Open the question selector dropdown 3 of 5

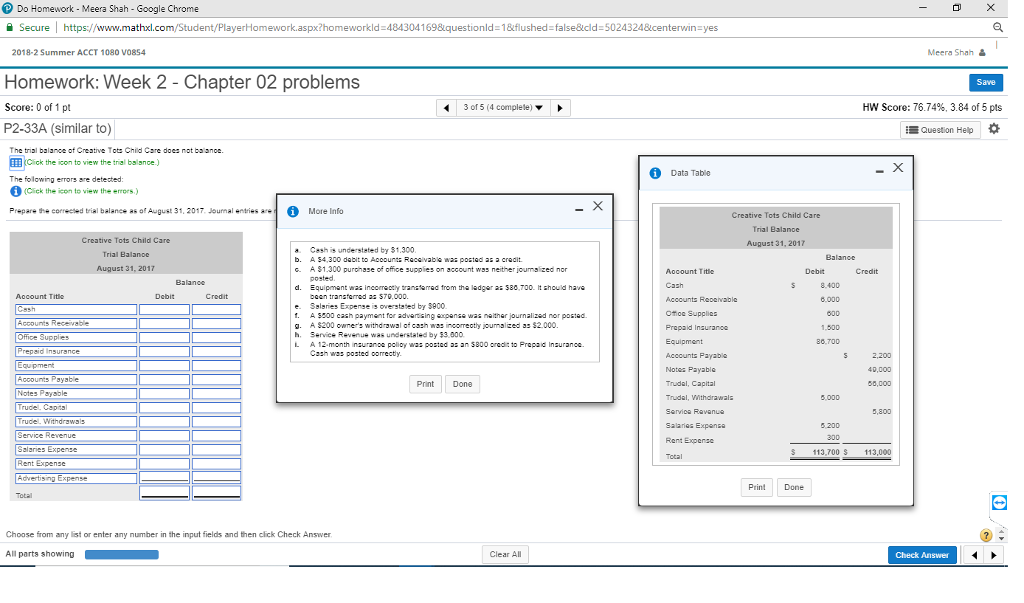[x=503, y=108]
